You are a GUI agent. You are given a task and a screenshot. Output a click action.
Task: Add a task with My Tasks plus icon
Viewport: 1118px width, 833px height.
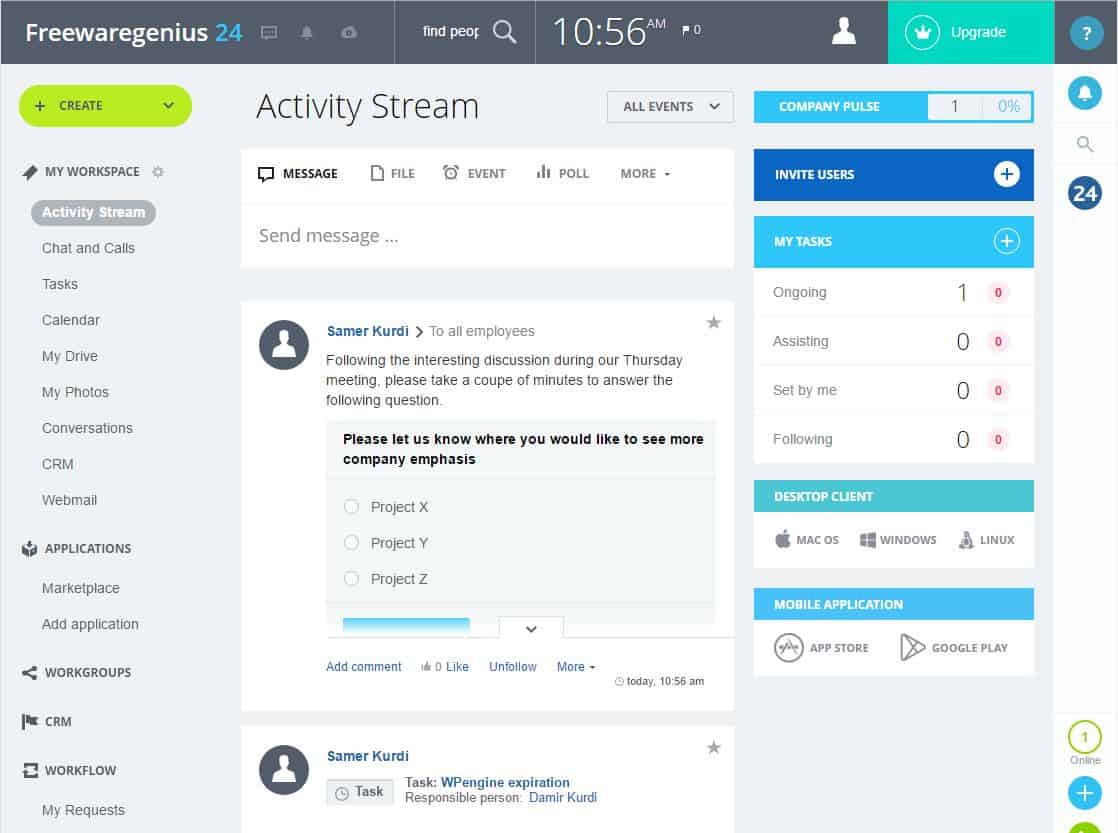(x=1006, y=241)
